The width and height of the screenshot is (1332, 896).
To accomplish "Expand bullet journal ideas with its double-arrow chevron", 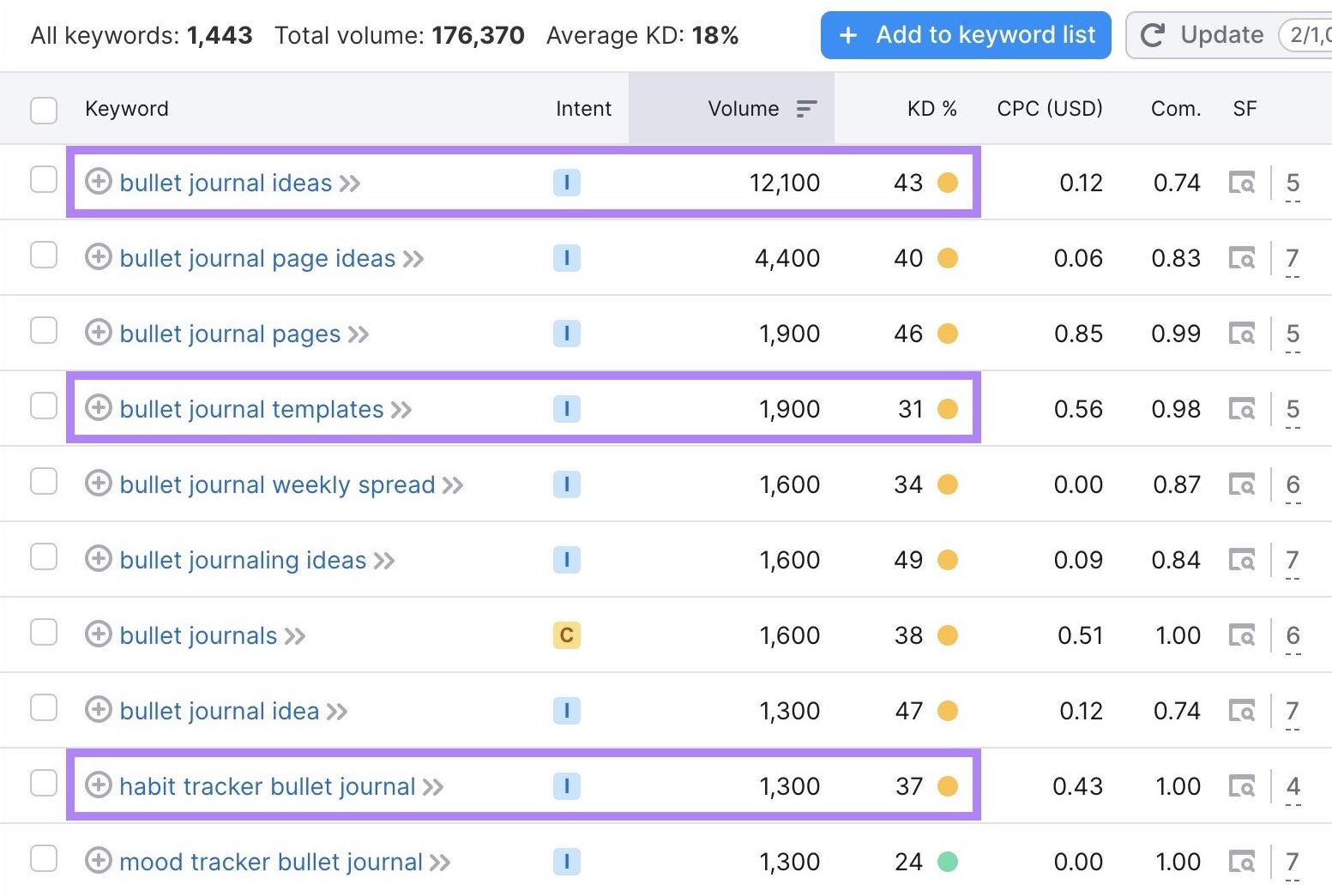I will pyautogui.click(x=350, y=183).
